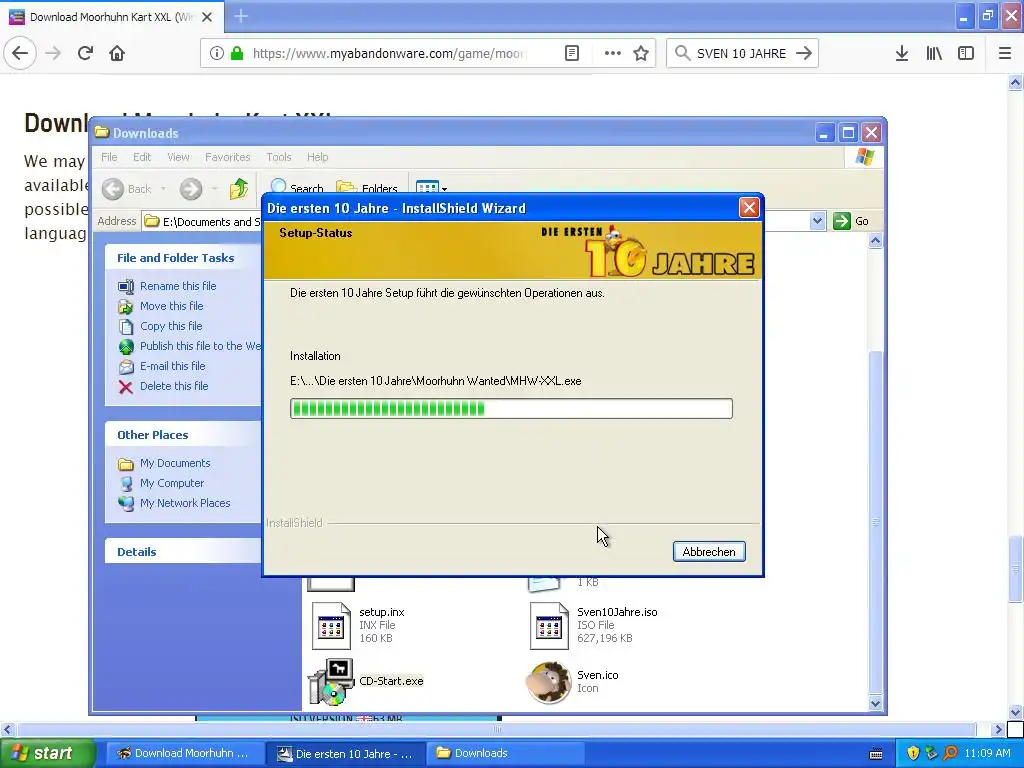Select setup.inx file icon

tap(331, 626)
